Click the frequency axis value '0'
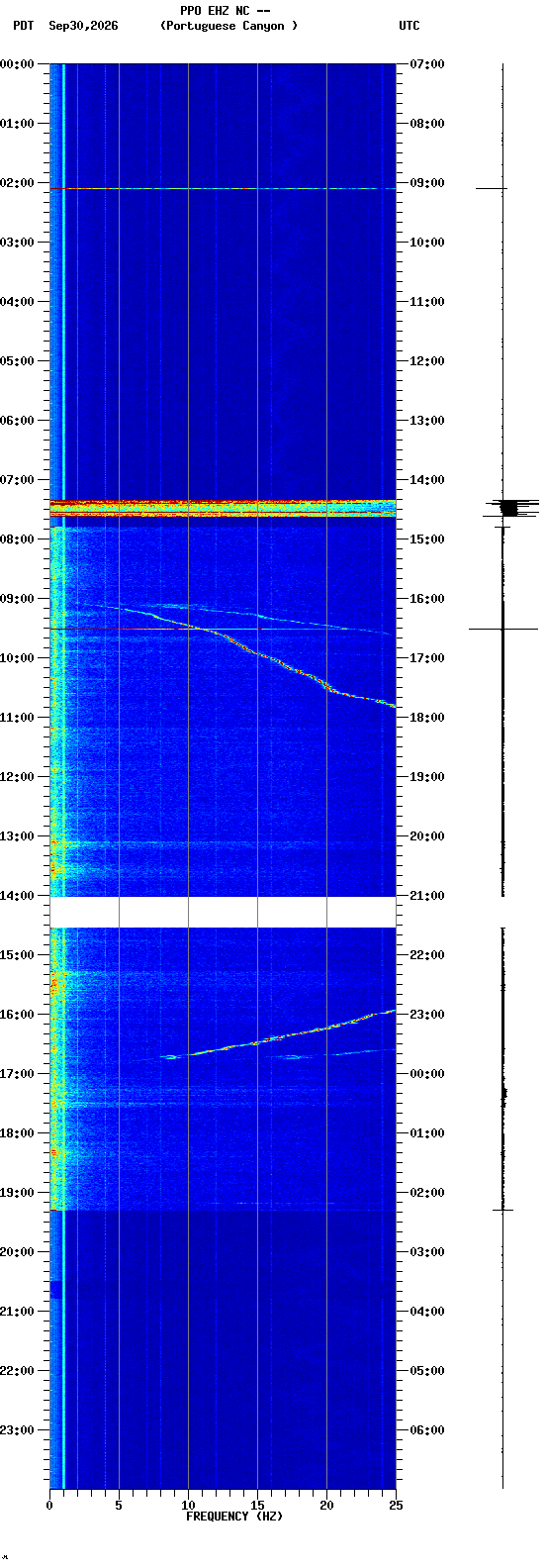 [49, 1506]
